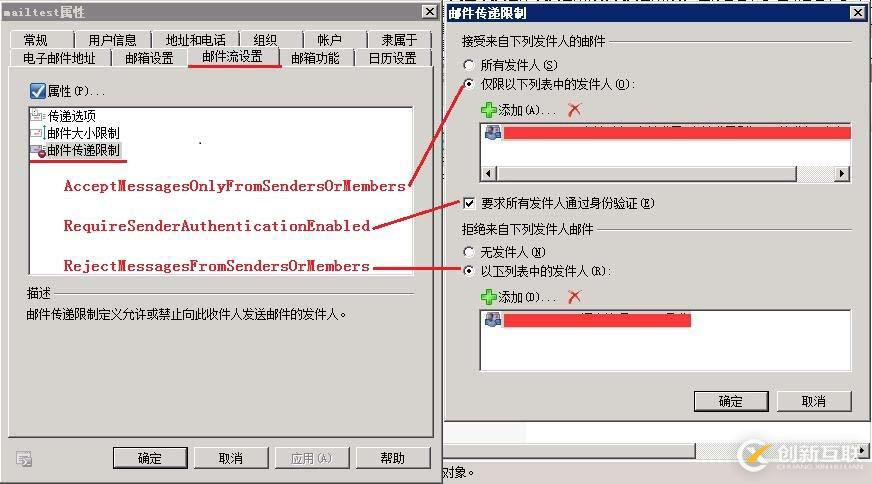Click the green plus icon for 添加(A)
Image resolution: width=872 pixels, height=484 pixels.
(488, 110)
